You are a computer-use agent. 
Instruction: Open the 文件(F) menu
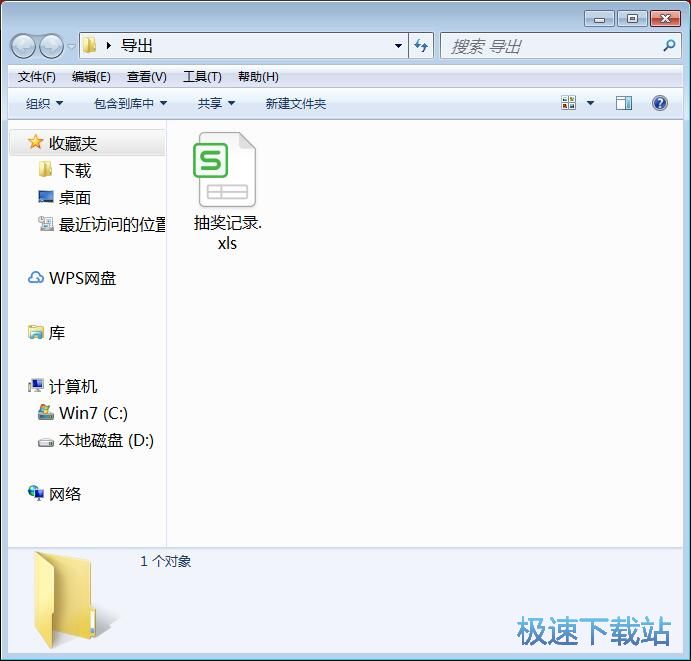[x=37, y=77]
